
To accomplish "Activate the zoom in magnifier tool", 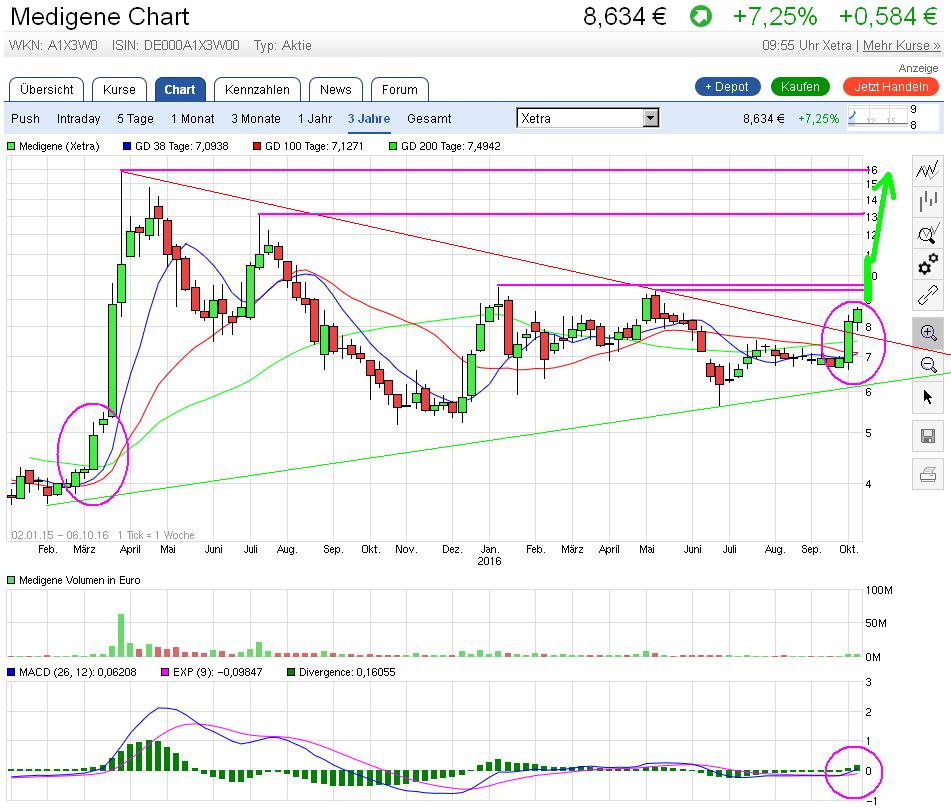I will tap(927, 332).
